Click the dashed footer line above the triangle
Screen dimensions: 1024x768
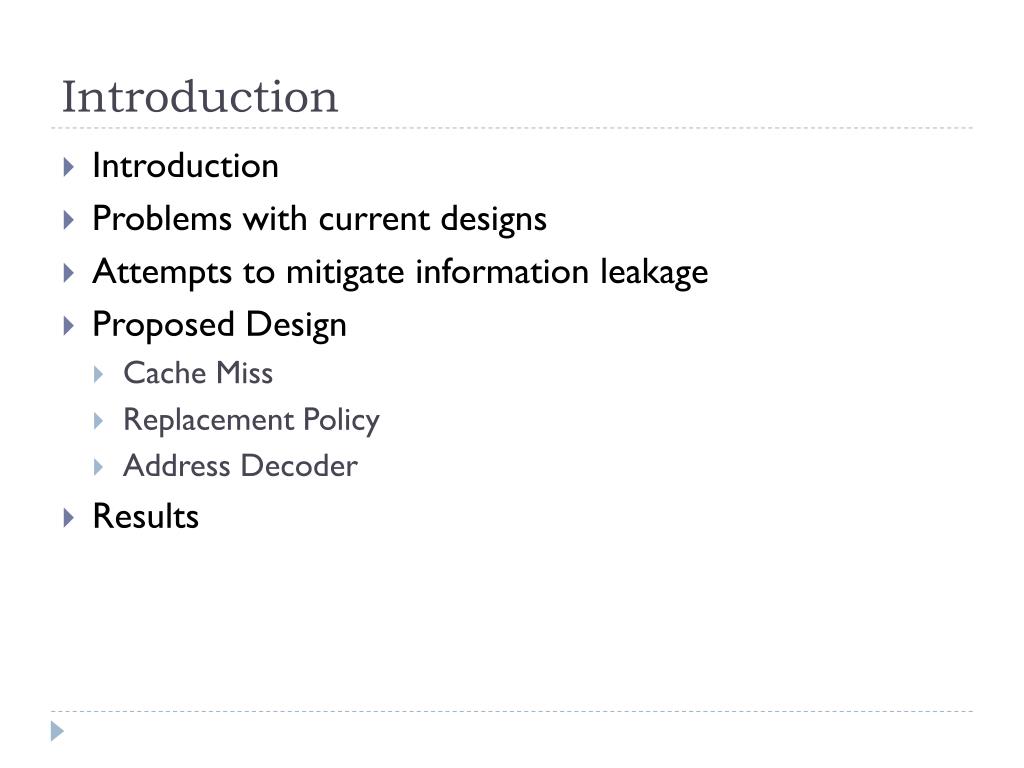click(512, 711)
